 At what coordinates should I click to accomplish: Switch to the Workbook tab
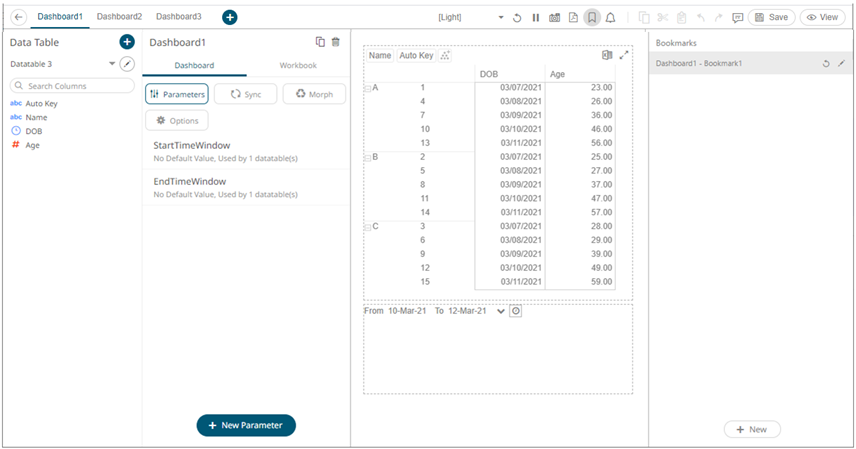(298, 65)
